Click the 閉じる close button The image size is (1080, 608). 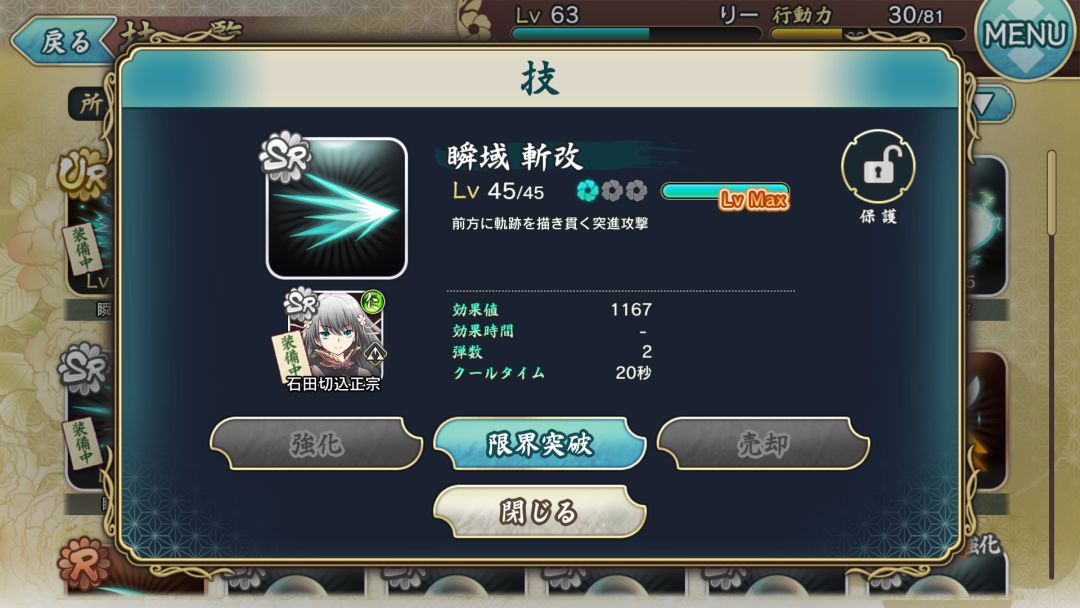(539, 512)
